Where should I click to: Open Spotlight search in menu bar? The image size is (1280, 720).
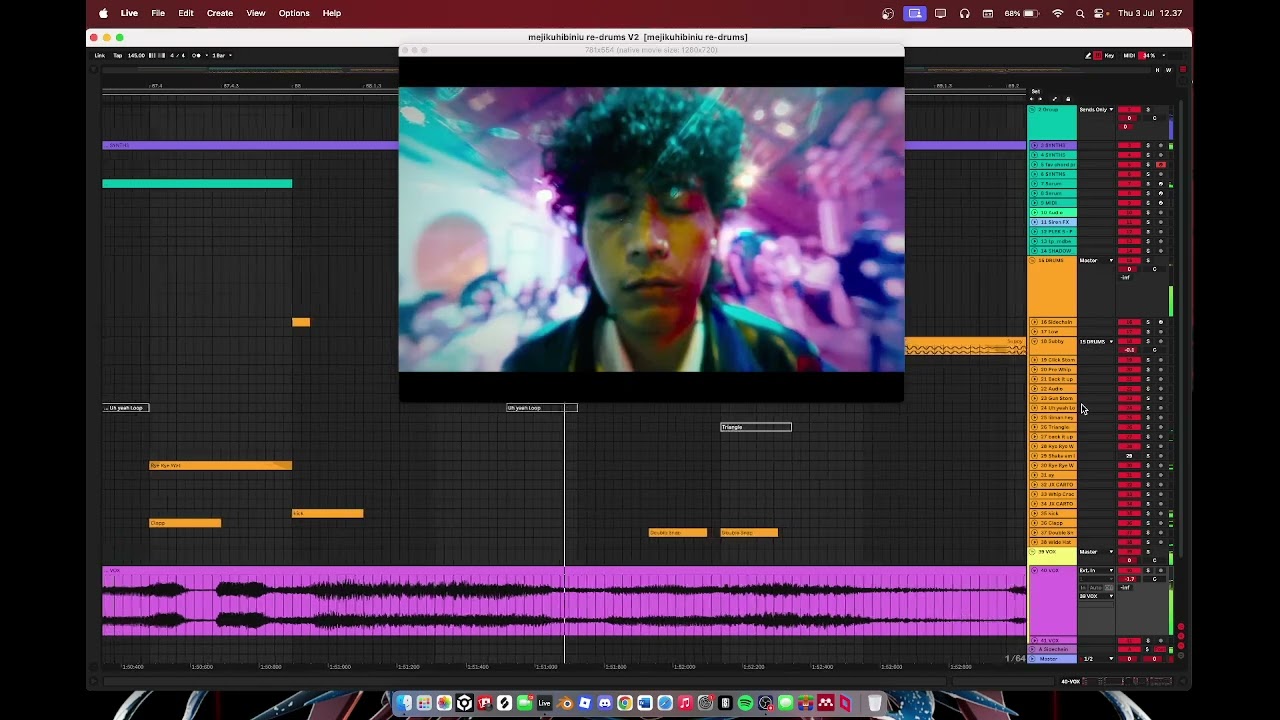tap(1080, 13)
